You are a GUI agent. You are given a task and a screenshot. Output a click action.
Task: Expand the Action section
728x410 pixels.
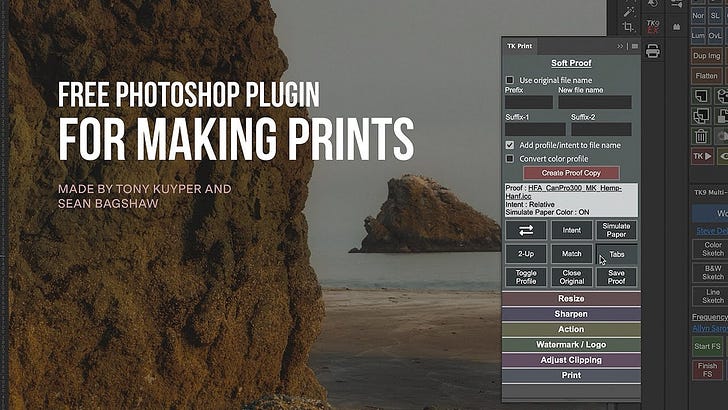tap(571, 329)
